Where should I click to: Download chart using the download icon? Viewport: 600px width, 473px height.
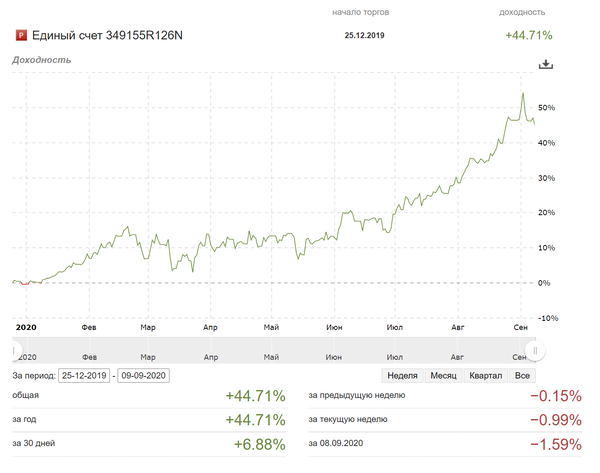545,64
